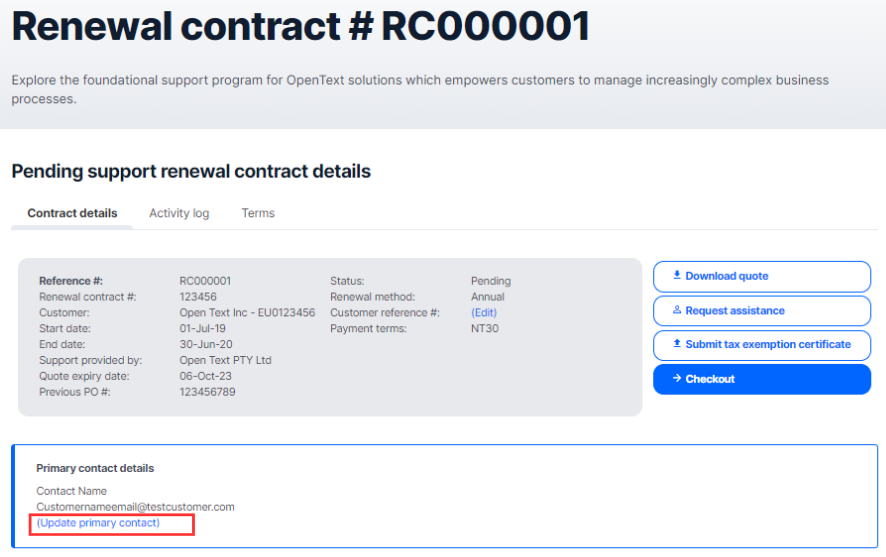Screen dimensions: 886x557
Task: Click the Download quote button label
Action: tap(727, 276)
